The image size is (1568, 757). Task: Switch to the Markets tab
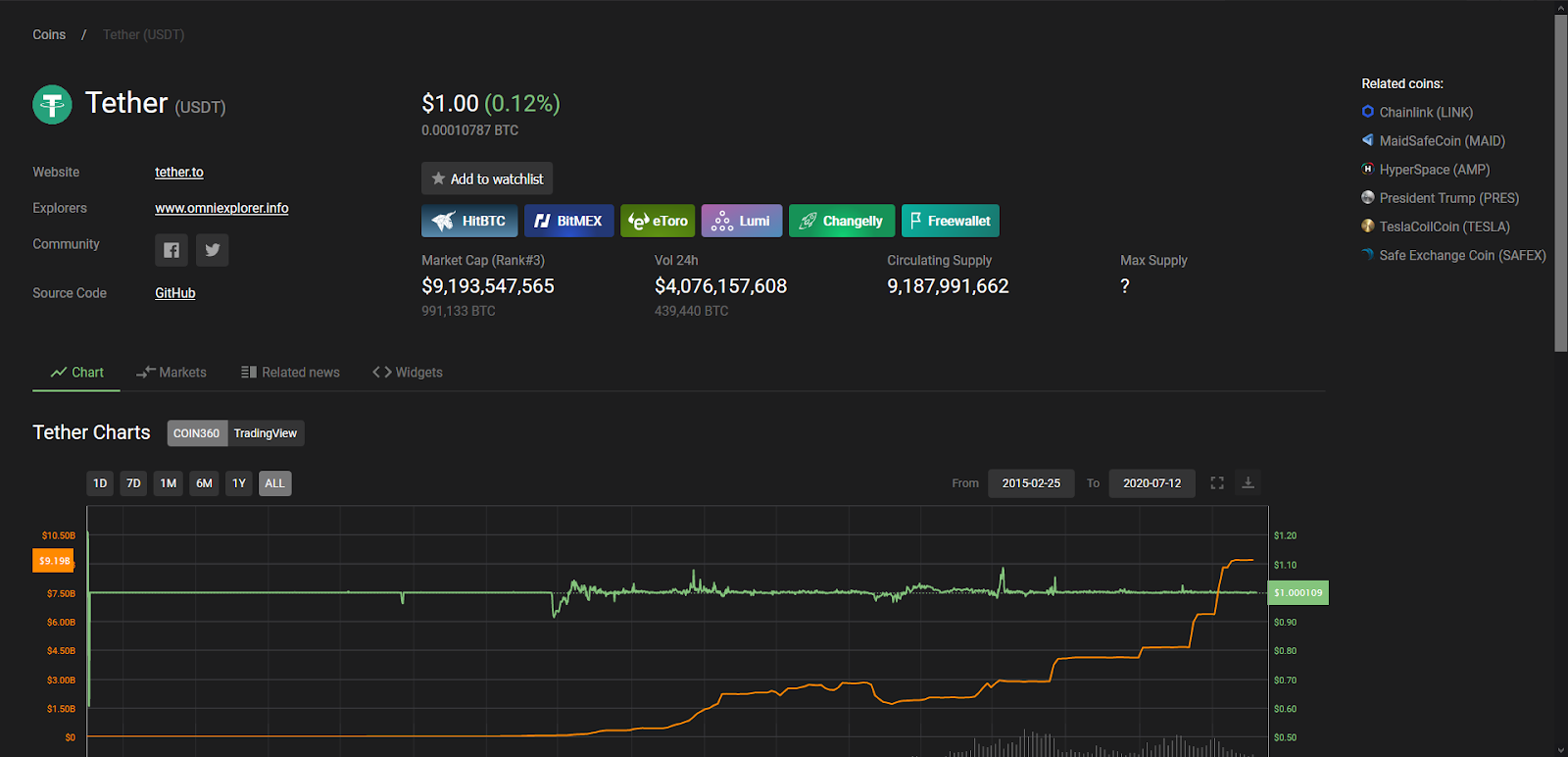click(171, 373)
